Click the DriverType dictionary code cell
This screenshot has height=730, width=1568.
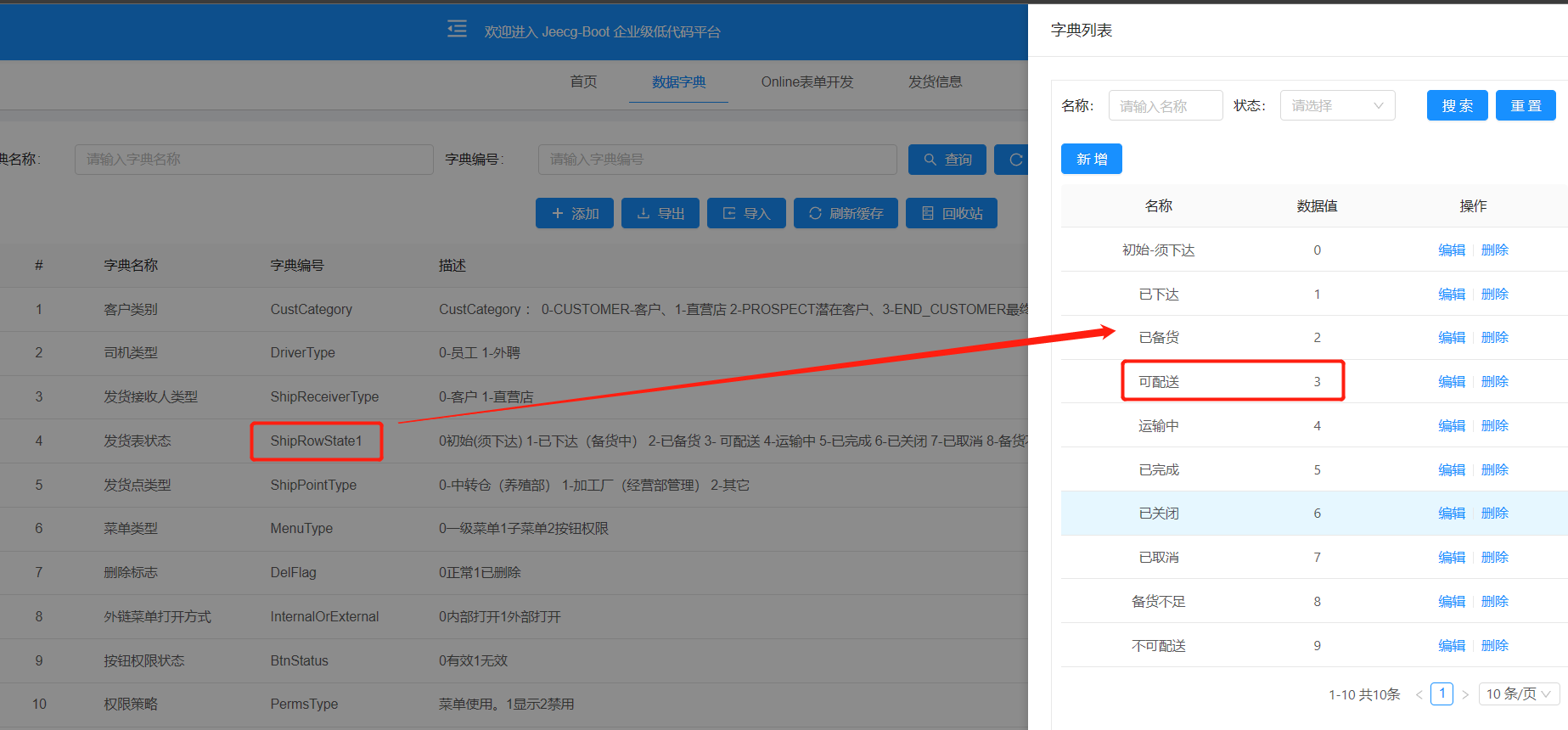[x=302, y=352]
